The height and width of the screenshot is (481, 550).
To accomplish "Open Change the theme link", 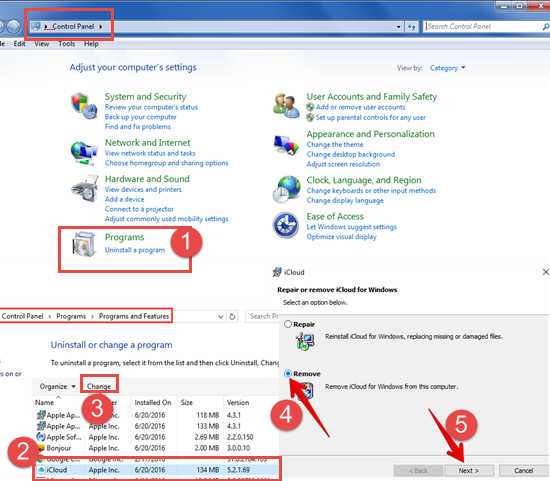I will [x=335, y=145].
